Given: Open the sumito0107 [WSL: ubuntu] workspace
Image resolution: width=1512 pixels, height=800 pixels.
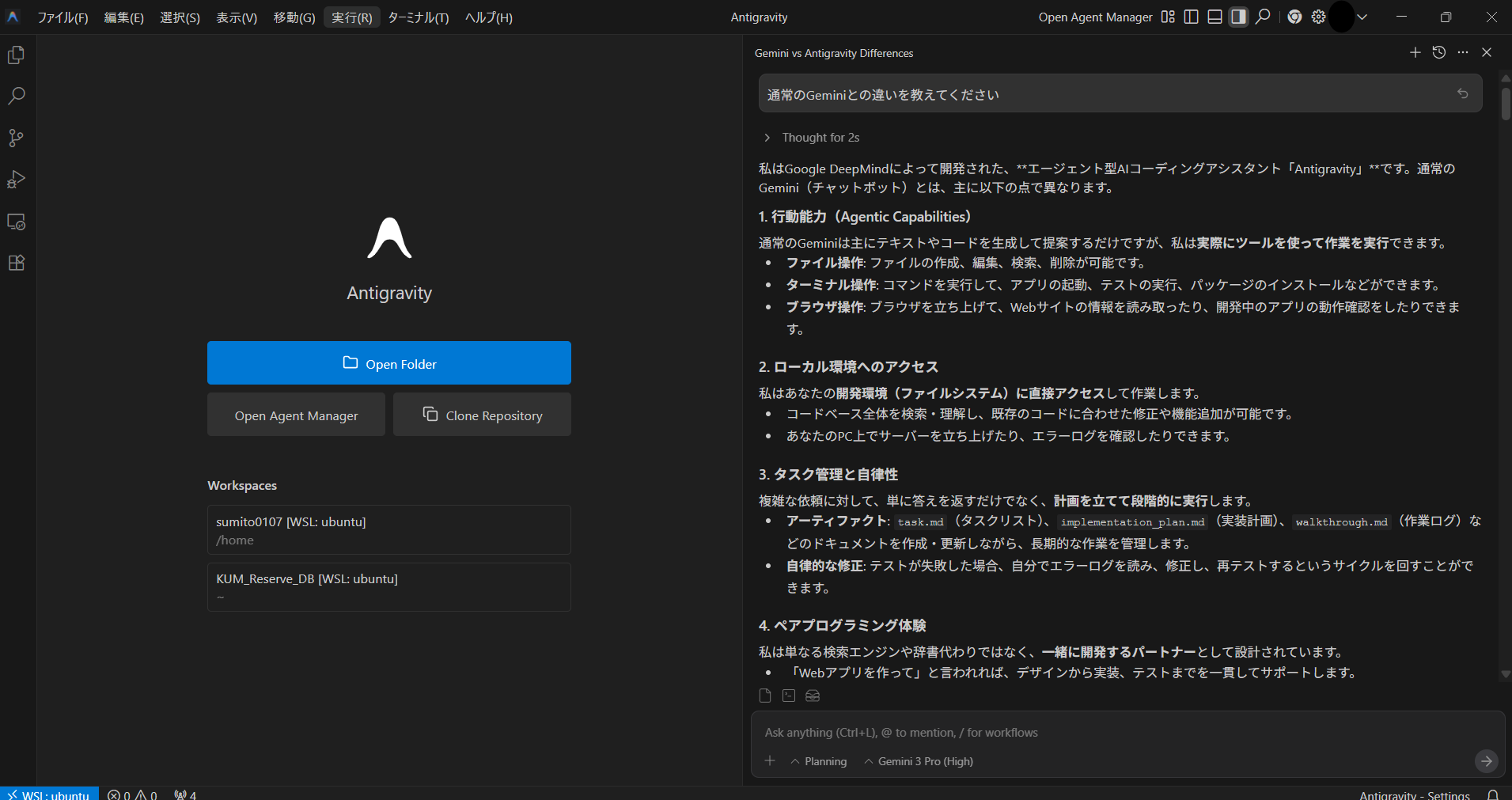Looking at the screenshot, I should pos(389,530).
